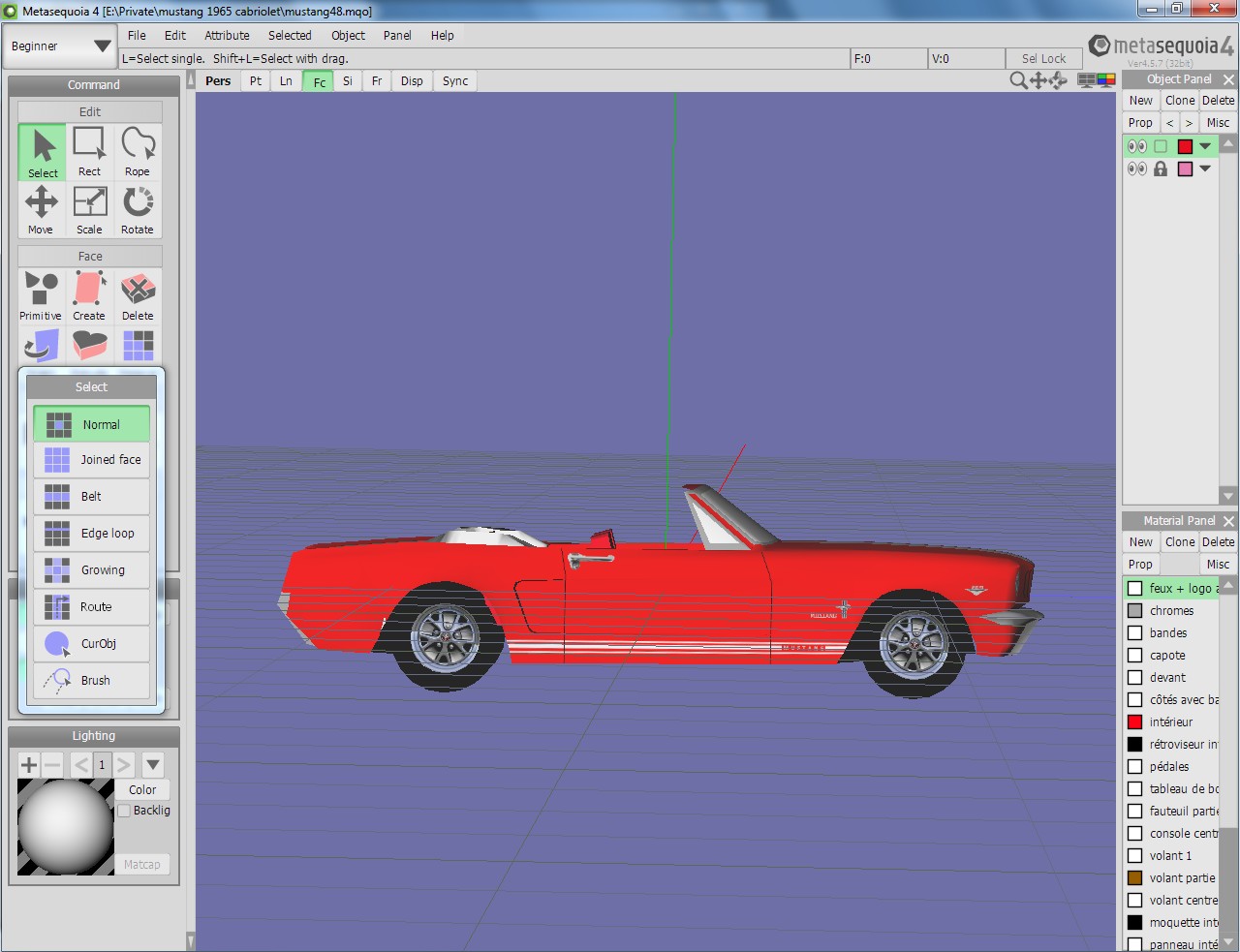Screen dimensions: 1240x952
Task: Pick the Rotate tool
Action: point(138,210)
